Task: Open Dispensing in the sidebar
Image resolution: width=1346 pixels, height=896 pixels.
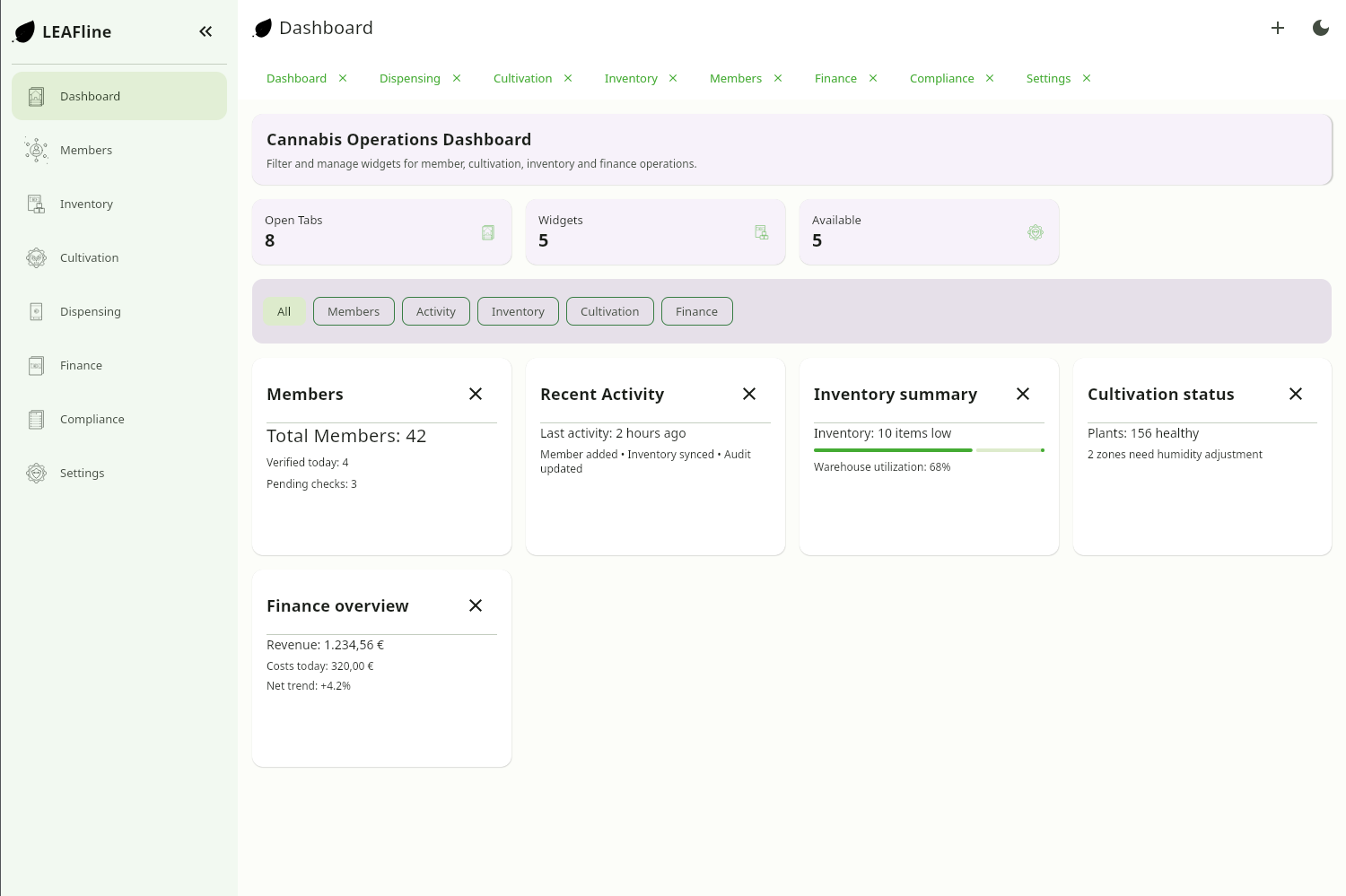Action: [x=90, y=311]
